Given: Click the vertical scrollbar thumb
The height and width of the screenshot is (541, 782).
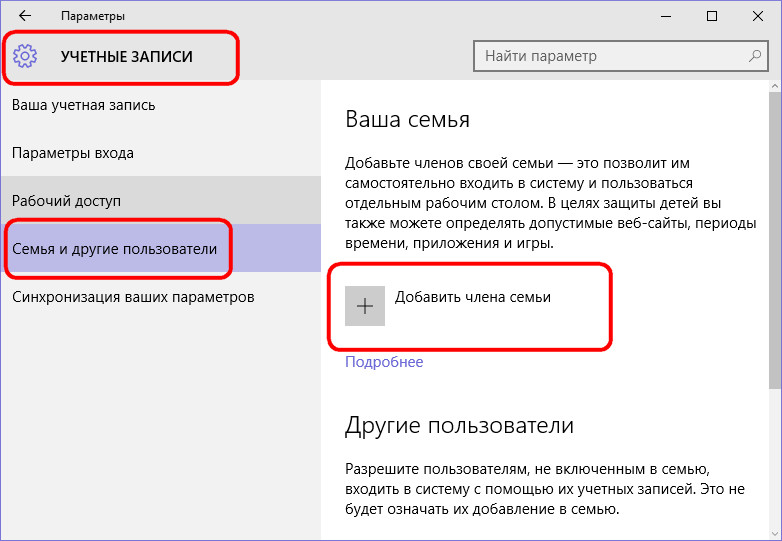Looking at the screenshot, I should [775, 239].
